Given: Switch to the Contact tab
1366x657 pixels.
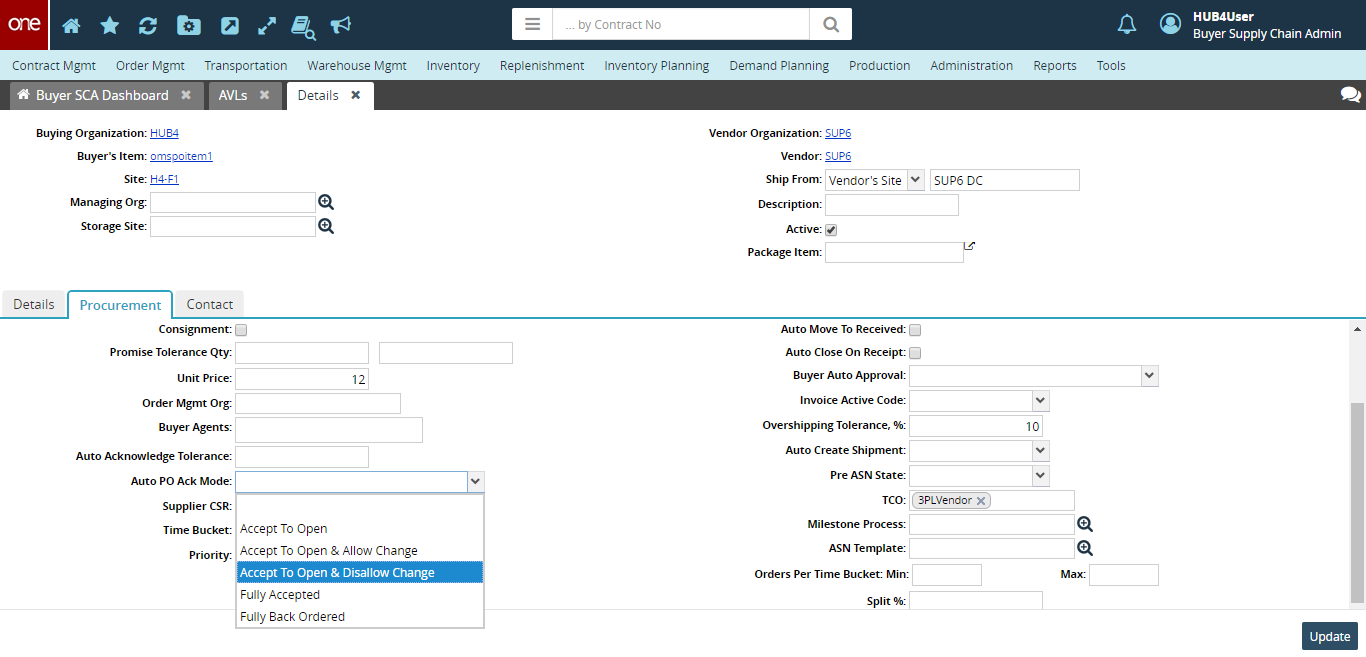Looking at the screenshot, I should [x=209, y=304].
